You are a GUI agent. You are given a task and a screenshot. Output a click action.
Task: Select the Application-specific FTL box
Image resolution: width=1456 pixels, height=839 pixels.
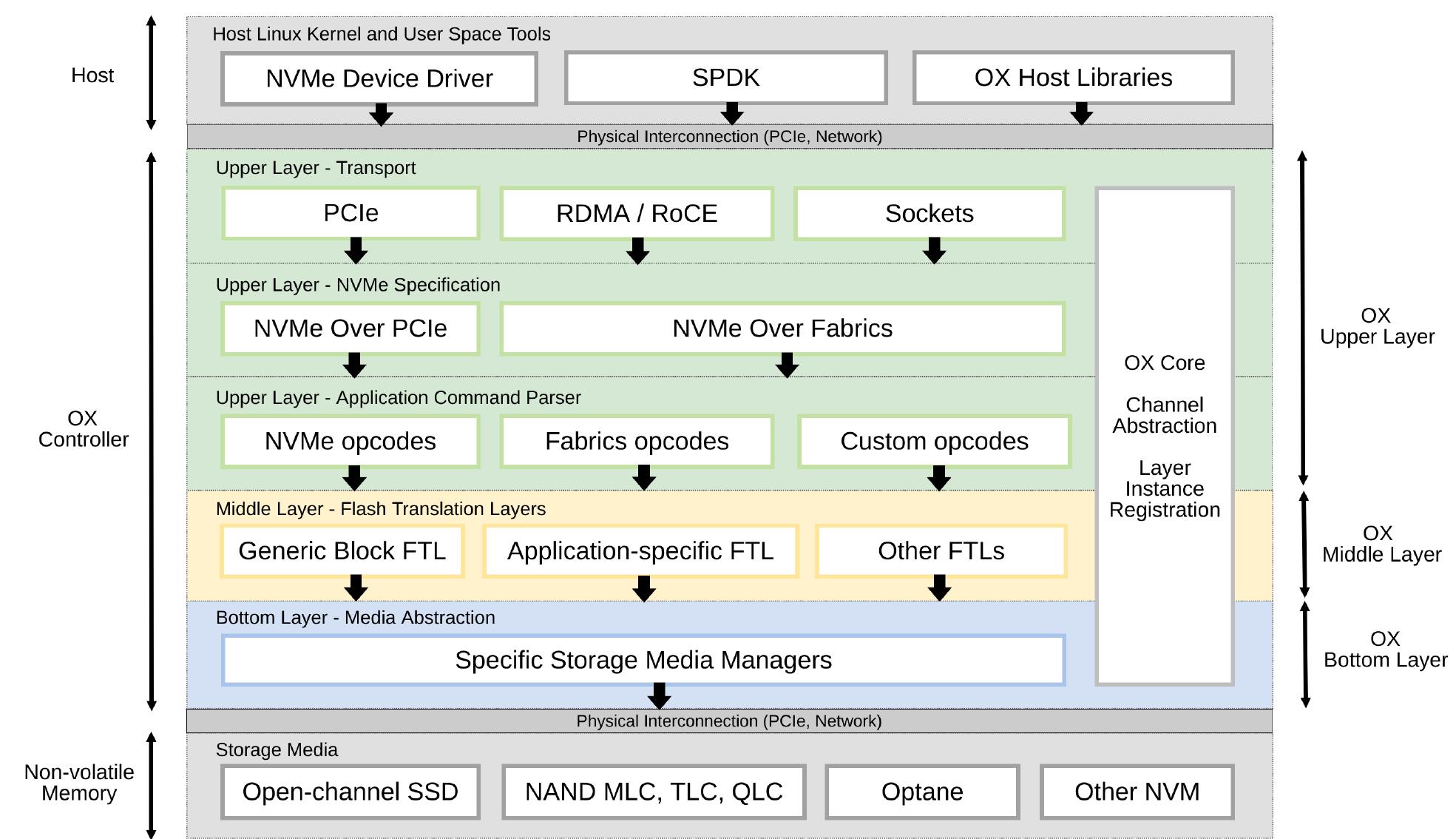640,551
